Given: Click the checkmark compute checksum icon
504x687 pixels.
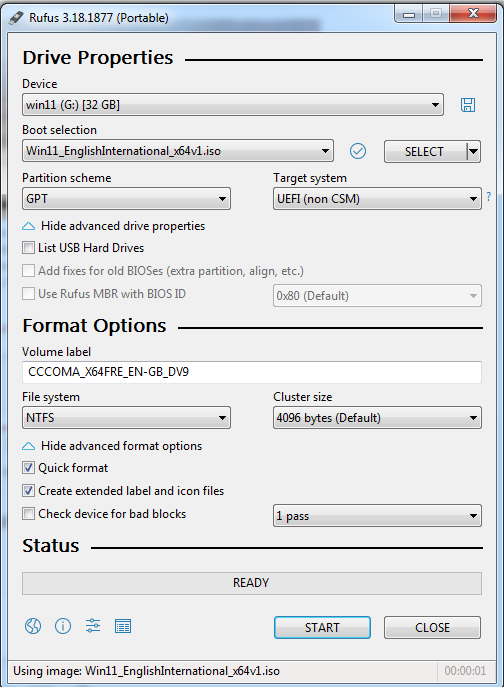Looking at the screenshot, I should click(358, 151).
